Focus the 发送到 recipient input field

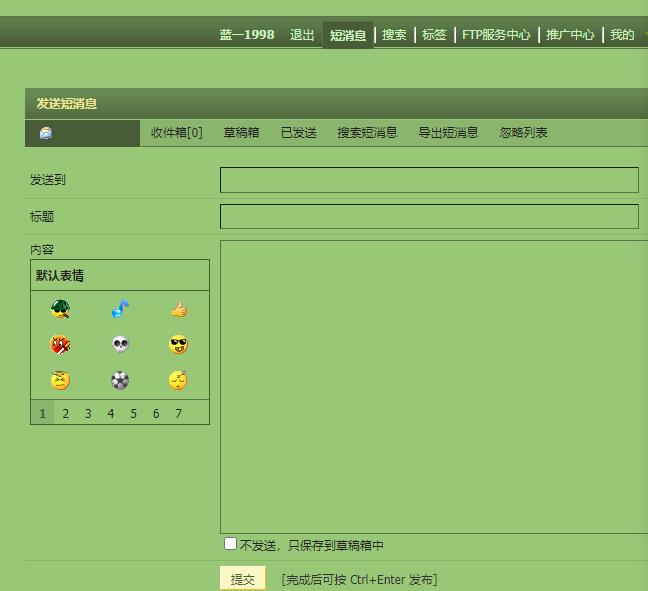click(x=429, y=180)
